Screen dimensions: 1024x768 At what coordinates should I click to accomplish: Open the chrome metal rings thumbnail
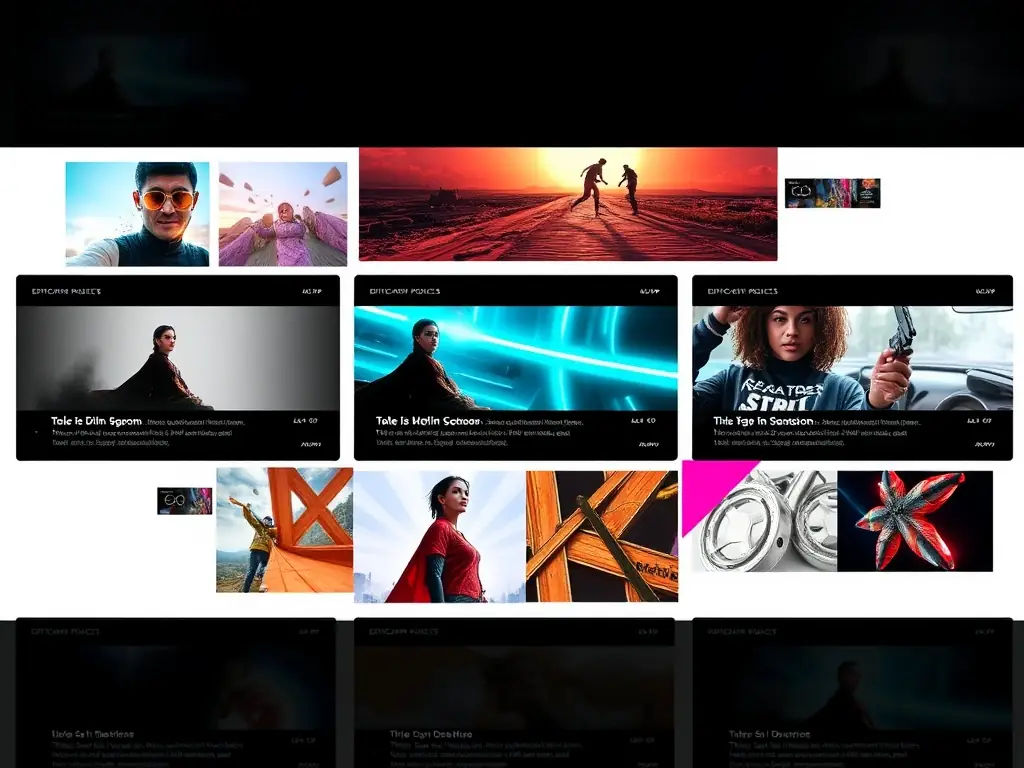[765, 521]
